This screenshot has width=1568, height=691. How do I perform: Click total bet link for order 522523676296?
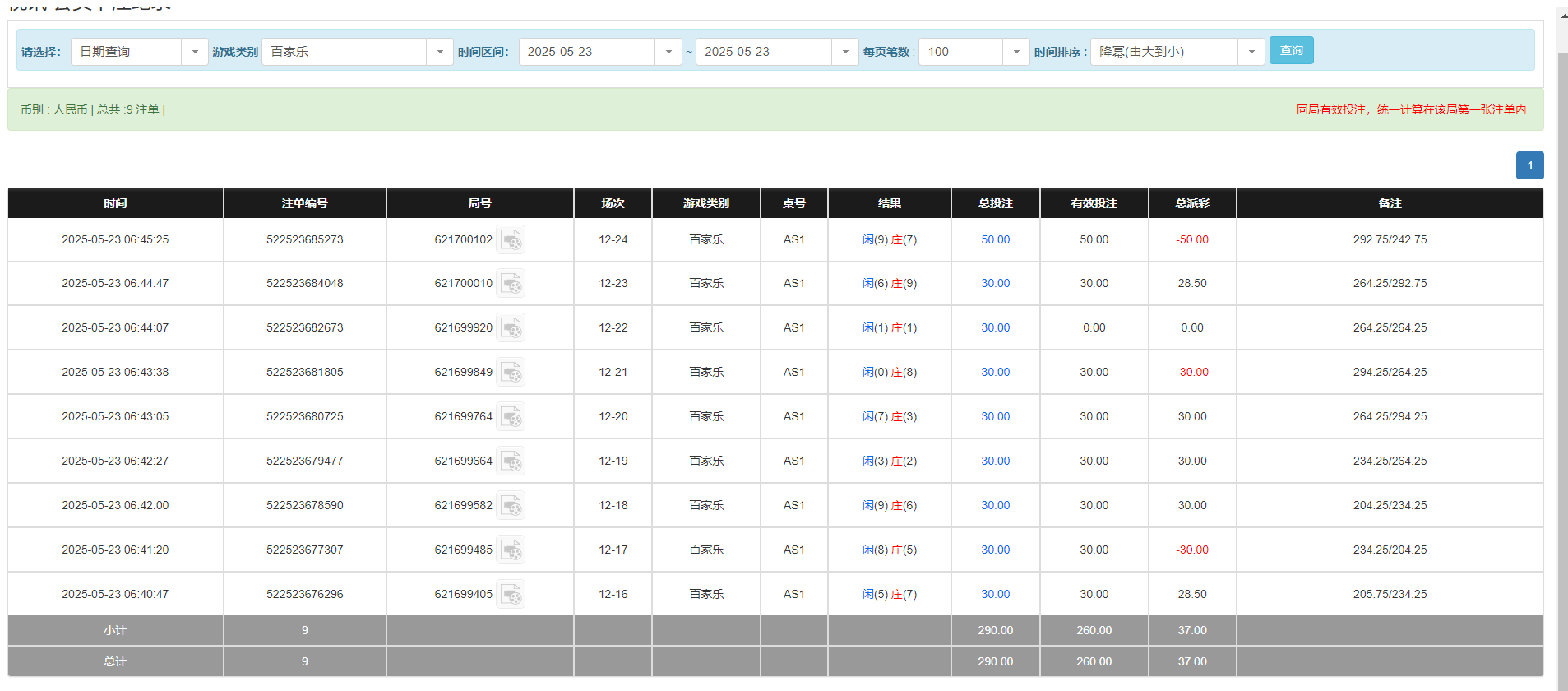995,595
